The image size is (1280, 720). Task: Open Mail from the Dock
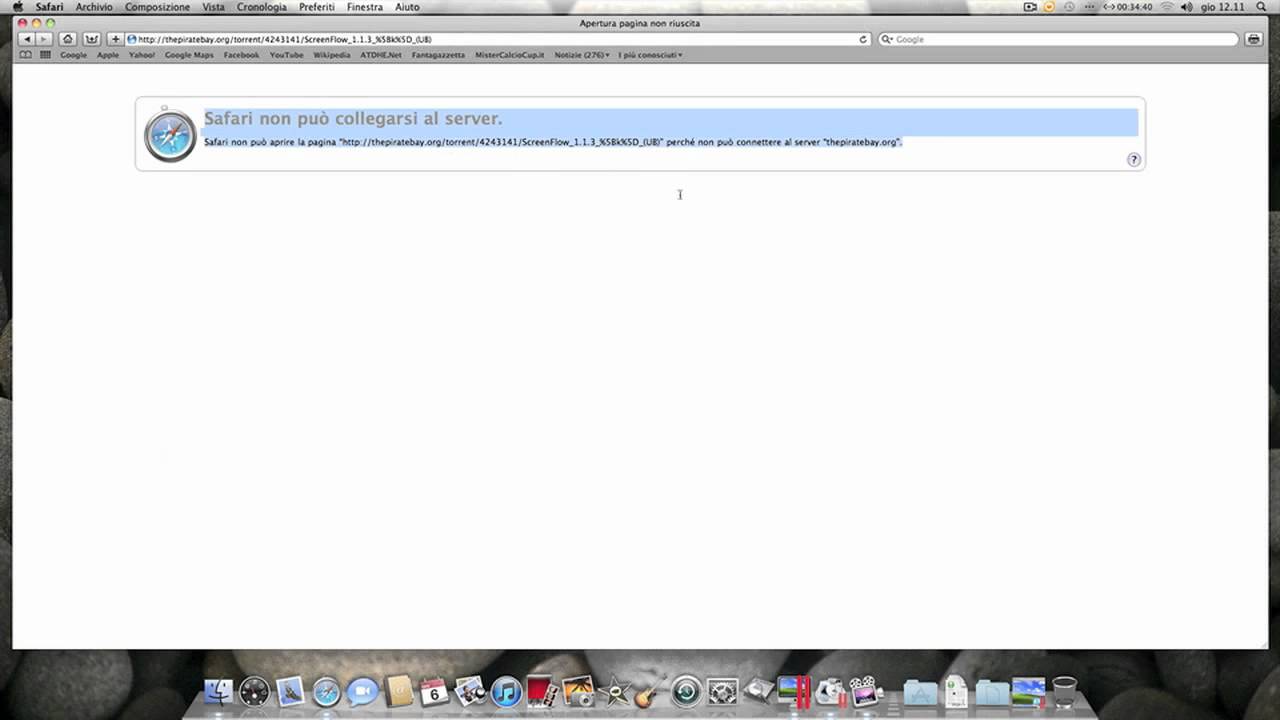coord(290,691)
